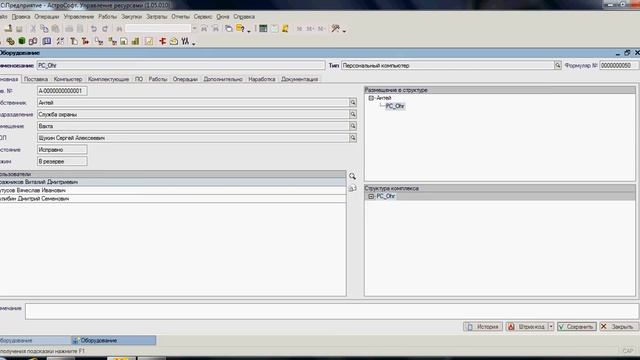
Task: Click the help question-mark toolbar icon
Action: [240, 29]
